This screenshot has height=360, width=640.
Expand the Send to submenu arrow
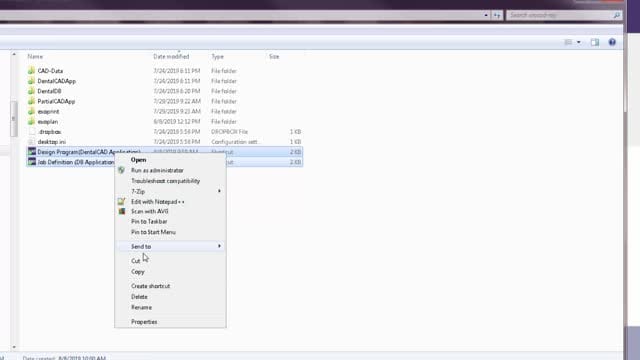pyautogui.click(x=219, y=246)
